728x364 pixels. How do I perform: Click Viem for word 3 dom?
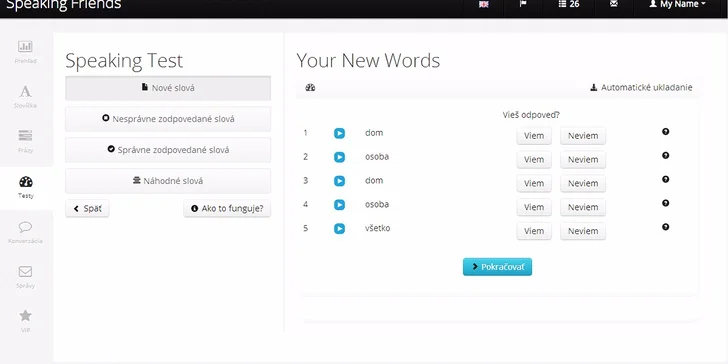[534, 183]
